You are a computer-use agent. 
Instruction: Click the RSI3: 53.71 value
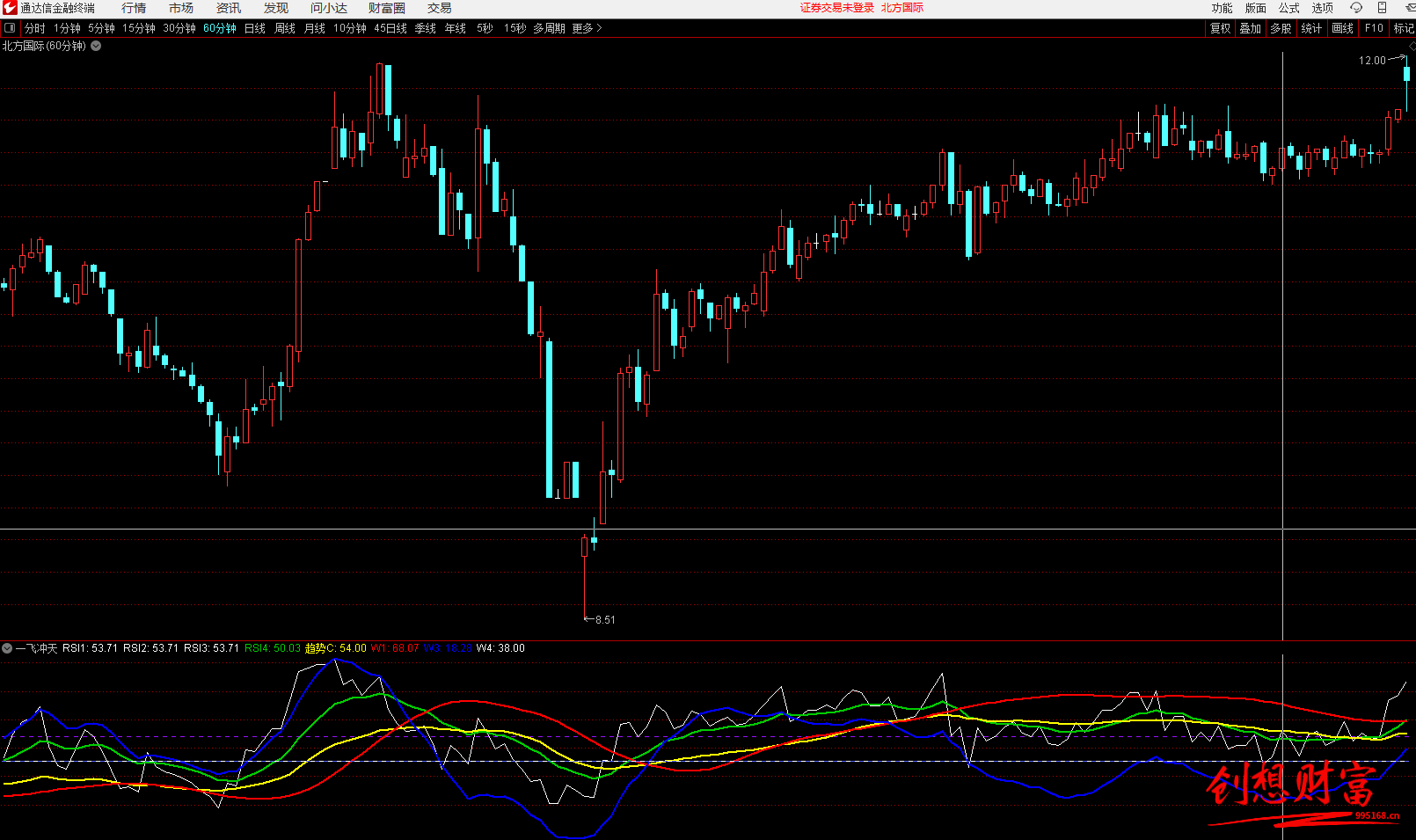tap(211, 648)
